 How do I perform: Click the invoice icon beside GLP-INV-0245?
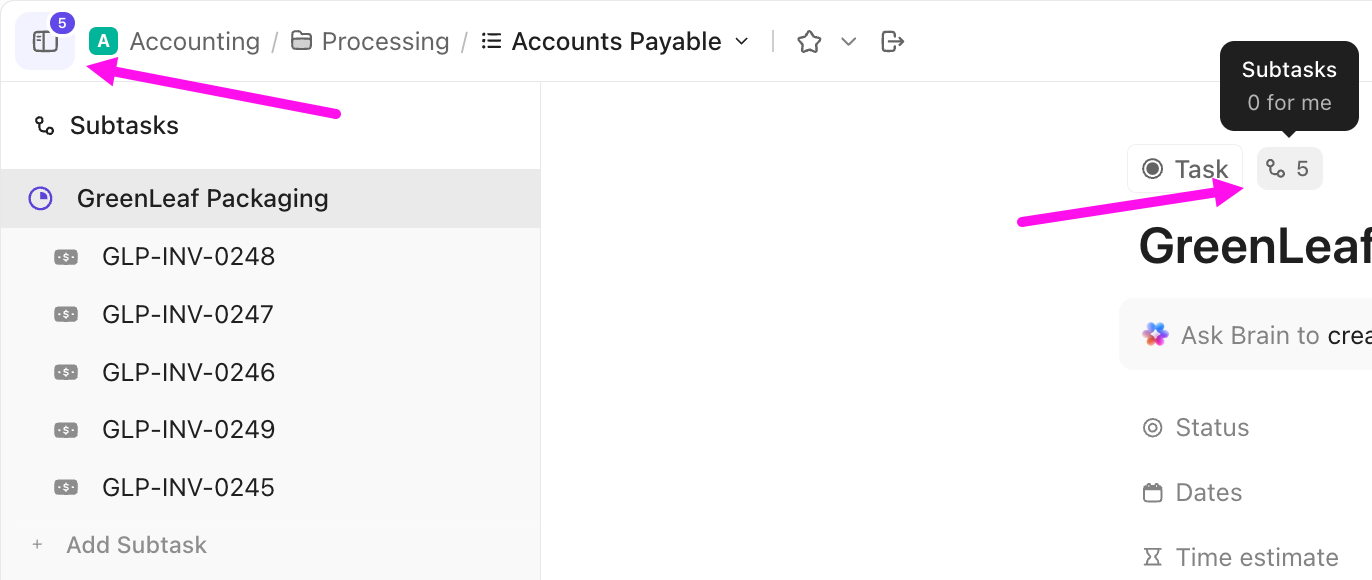[x=66, y=487]
